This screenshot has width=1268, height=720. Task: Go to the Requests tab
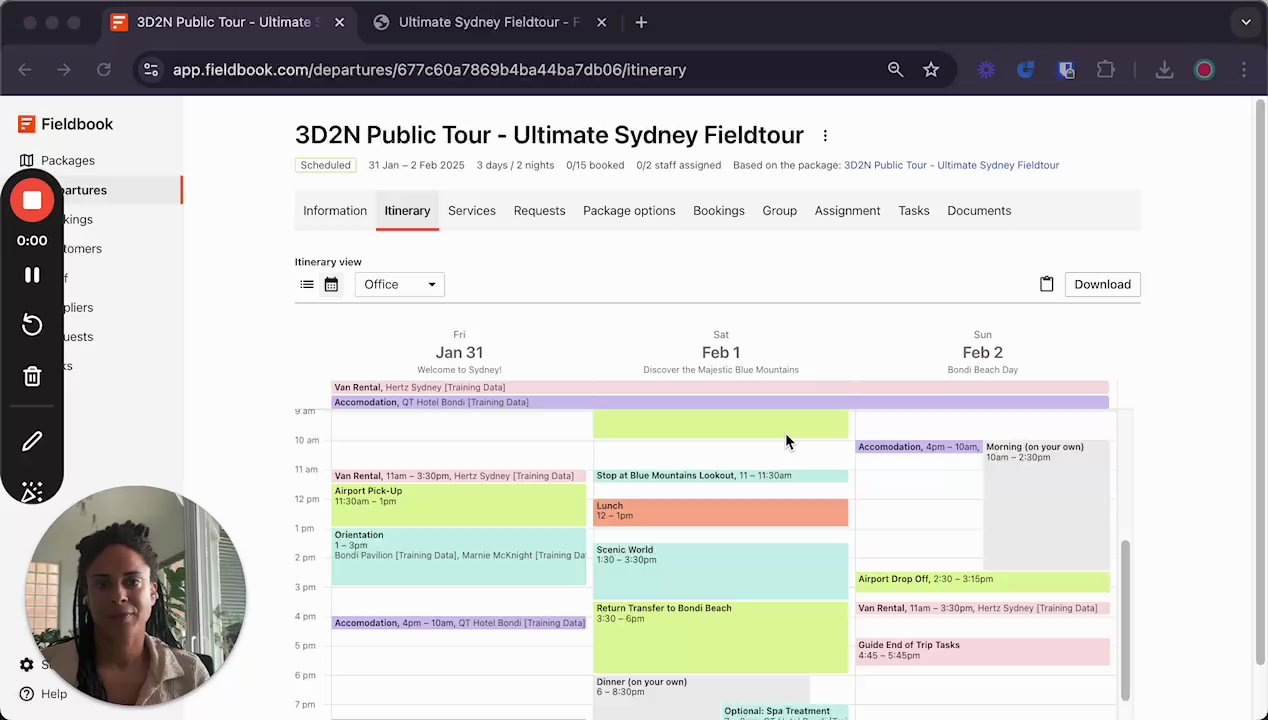539,211
